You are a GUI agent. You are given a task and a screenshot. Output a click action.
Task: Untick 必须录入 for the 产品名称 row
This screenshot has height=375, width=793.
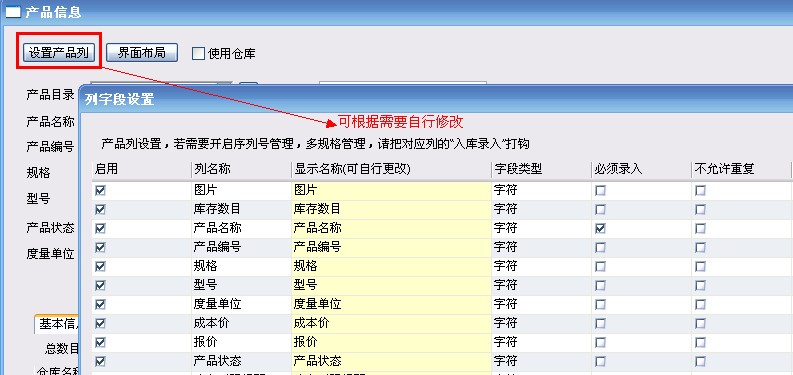pos(600,228)
